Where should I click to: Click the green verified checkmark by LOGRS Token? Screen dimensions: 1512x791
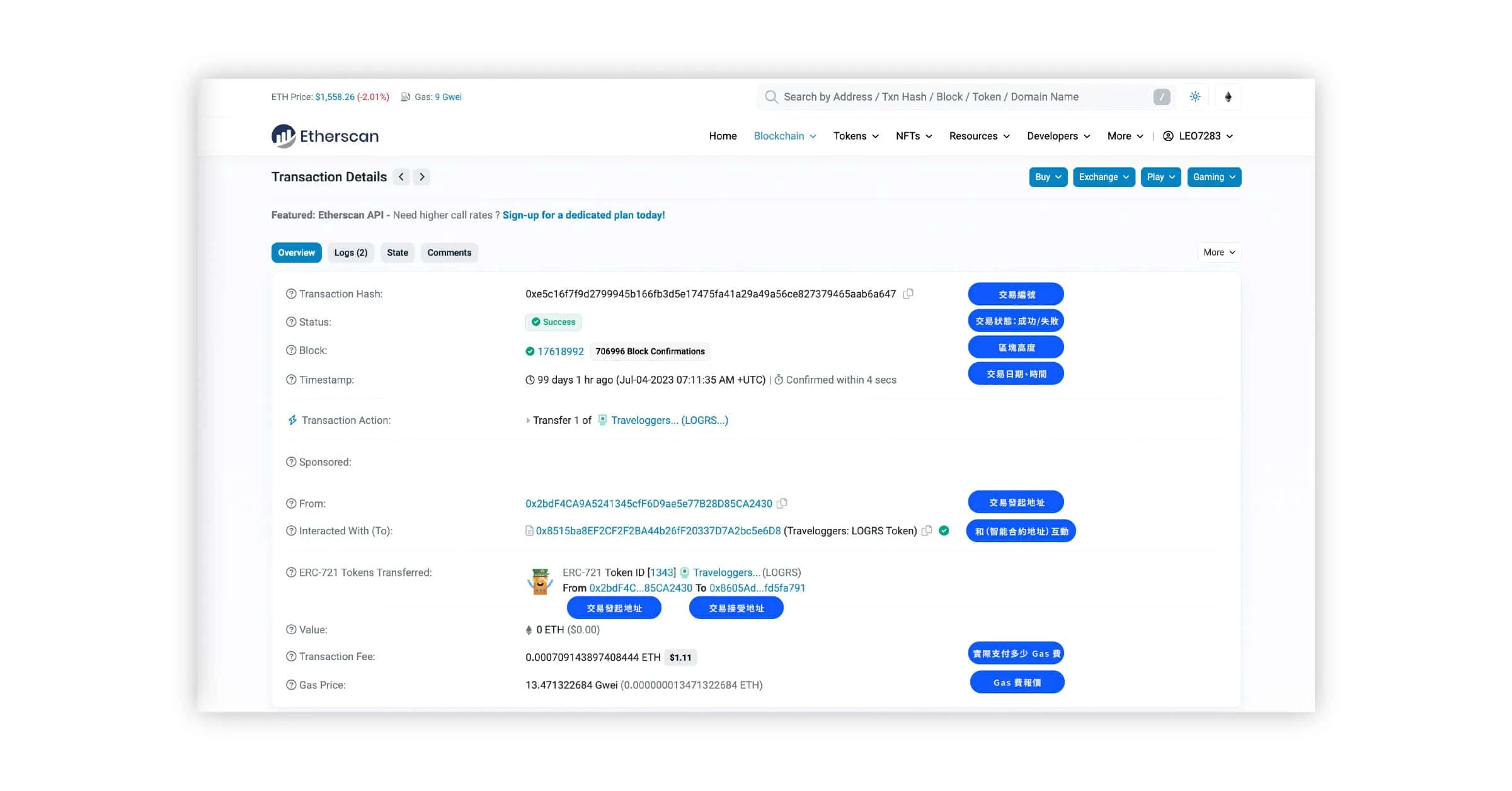944,531
